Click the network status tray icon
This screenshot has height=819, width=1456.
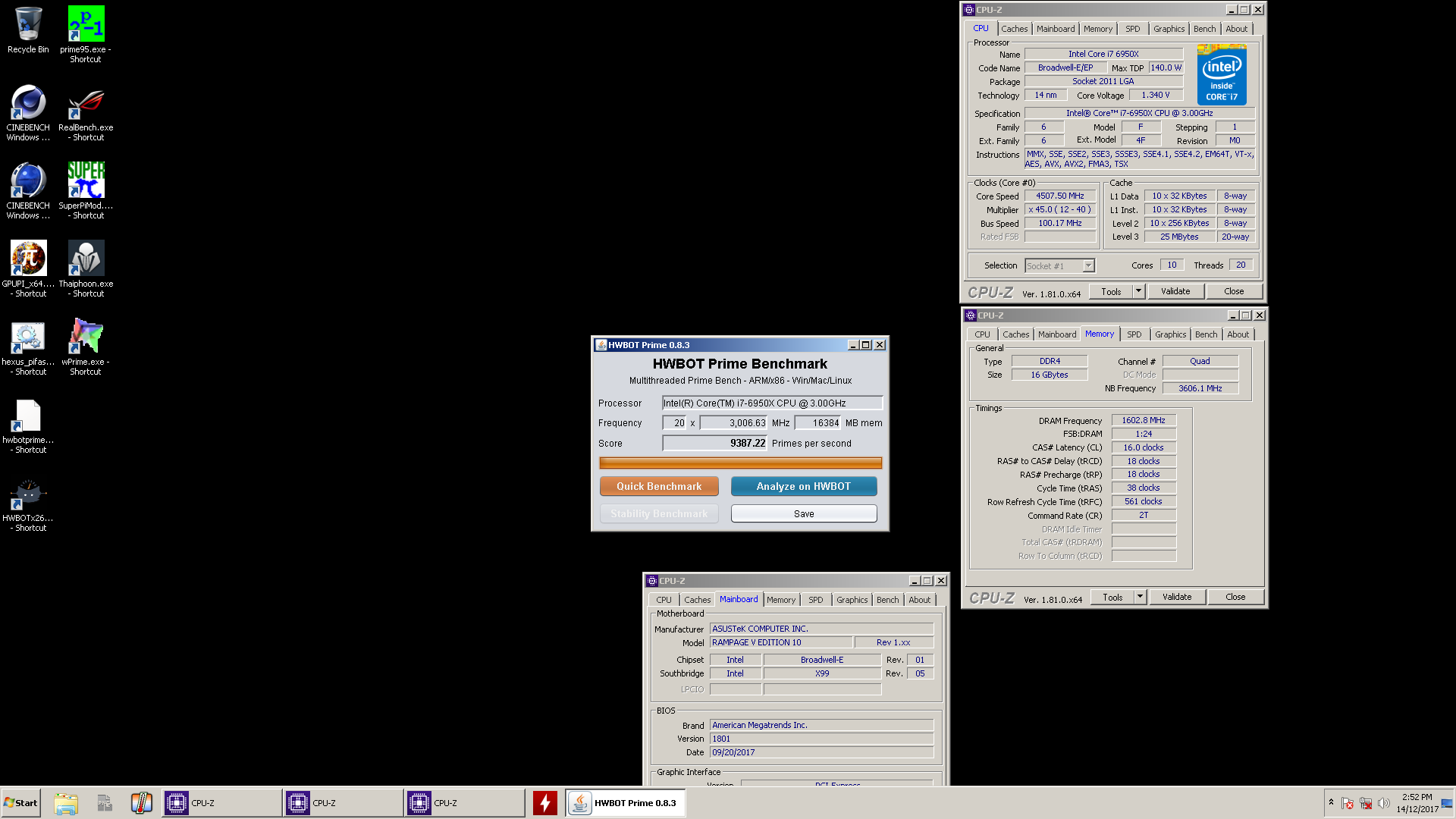click(1366, 803)
